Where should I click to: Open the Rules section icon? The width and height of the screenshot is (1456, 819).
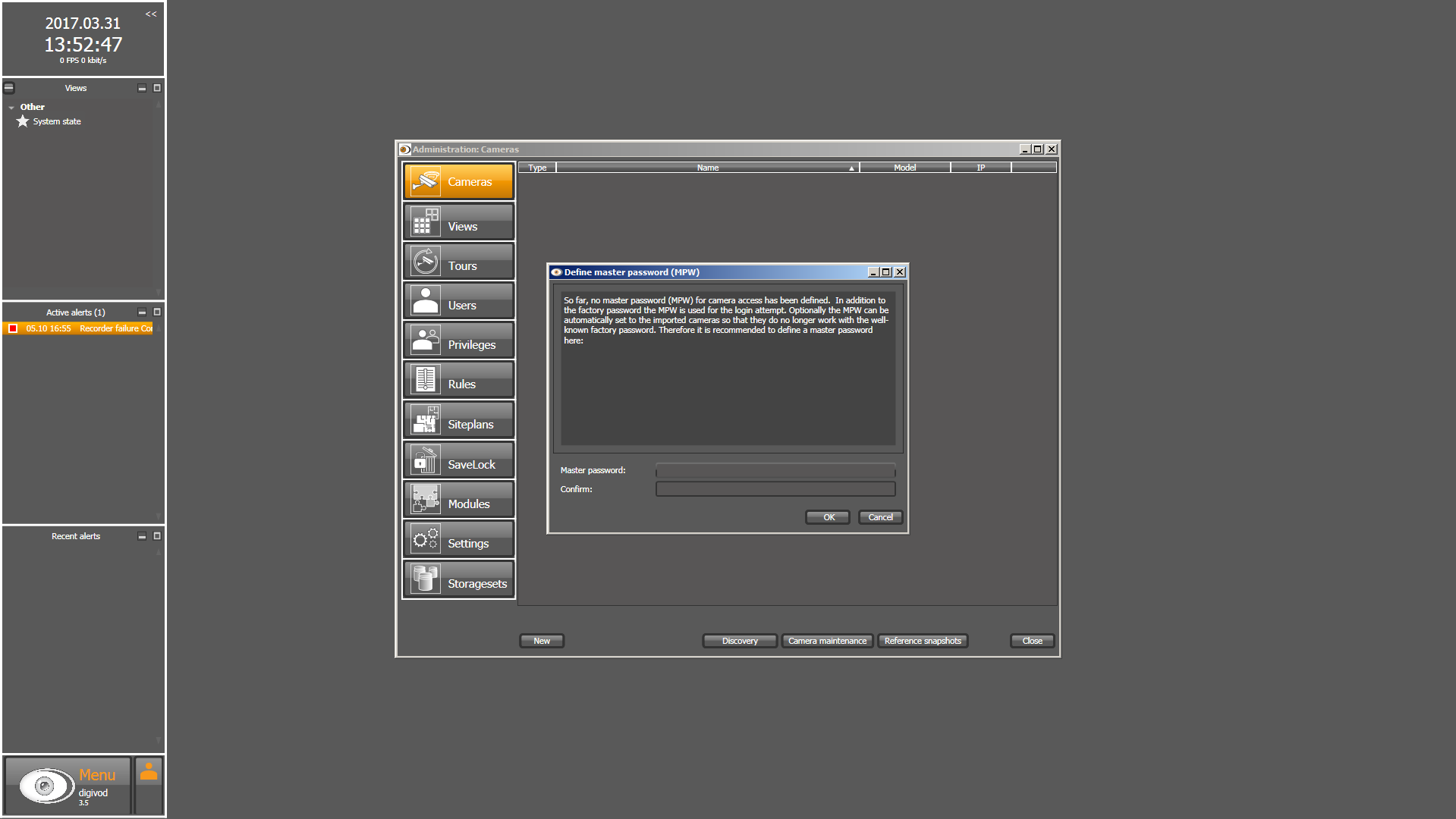tap(425, 381)
